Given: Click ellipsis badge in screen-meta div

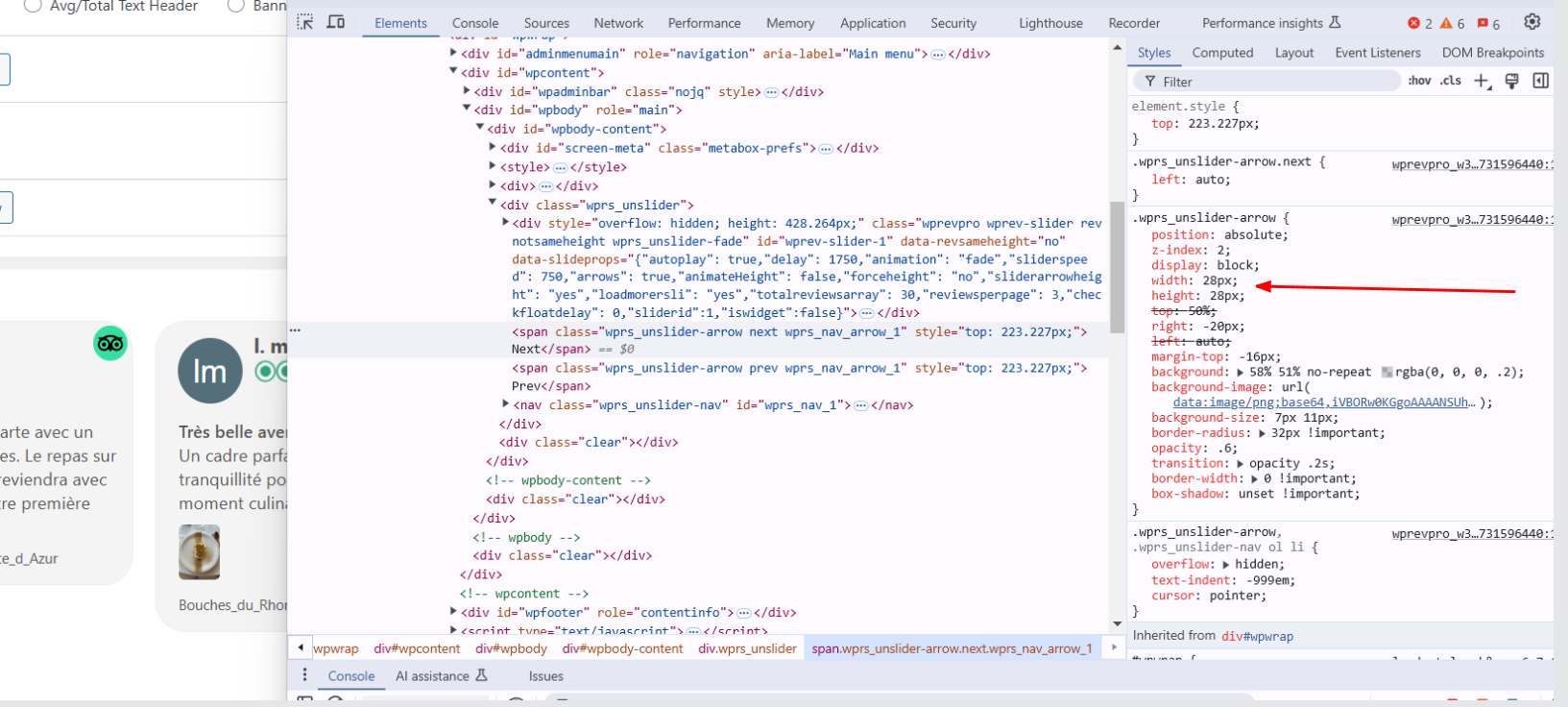Looking at the screenshot, I should (x=826, y=149).
